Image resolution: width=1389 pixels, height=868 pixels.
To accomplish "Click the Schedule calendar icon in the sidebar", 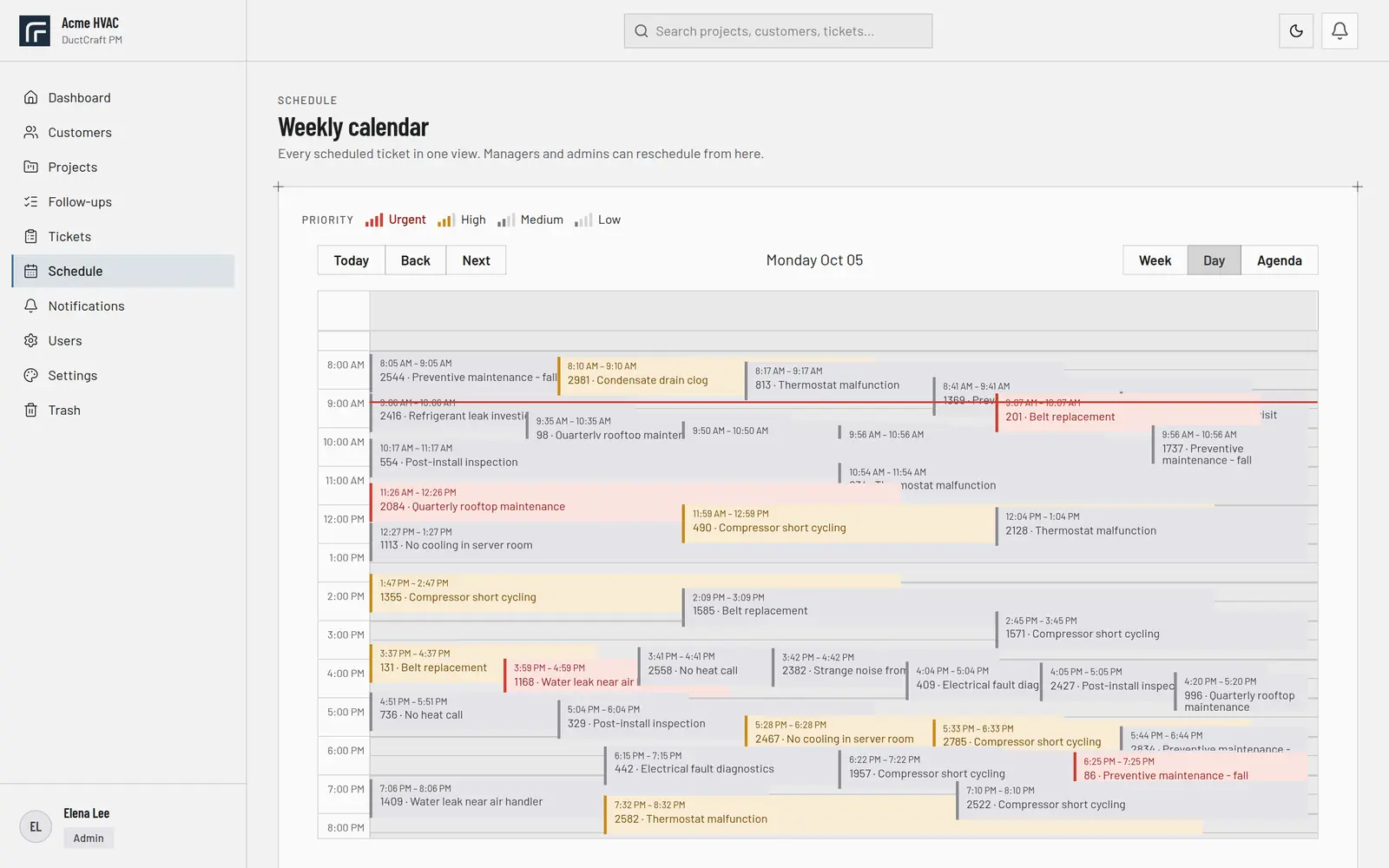I will point(31,271).
